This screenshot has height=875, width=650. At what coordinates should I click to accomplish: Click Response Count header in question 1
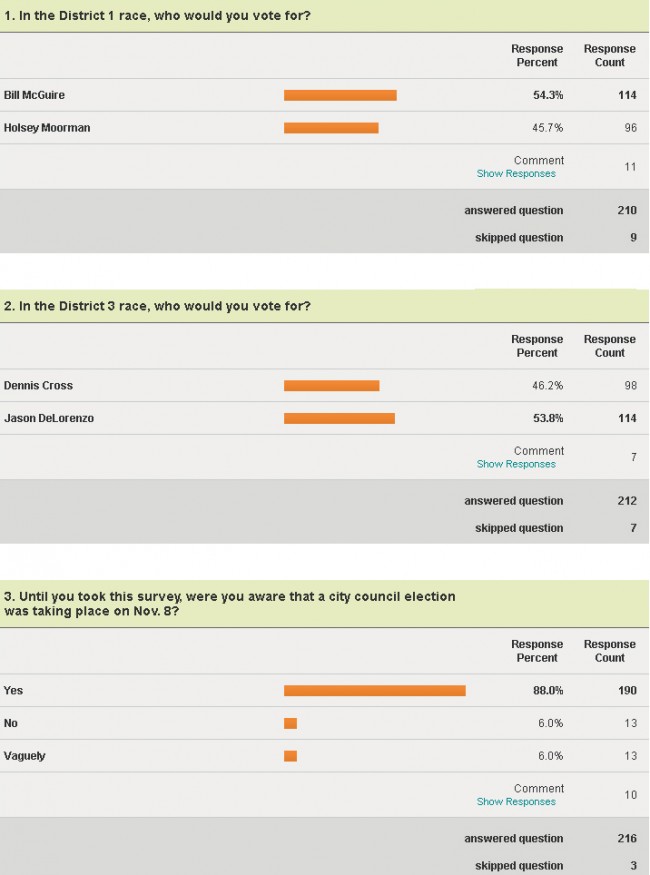pos(609,56)
